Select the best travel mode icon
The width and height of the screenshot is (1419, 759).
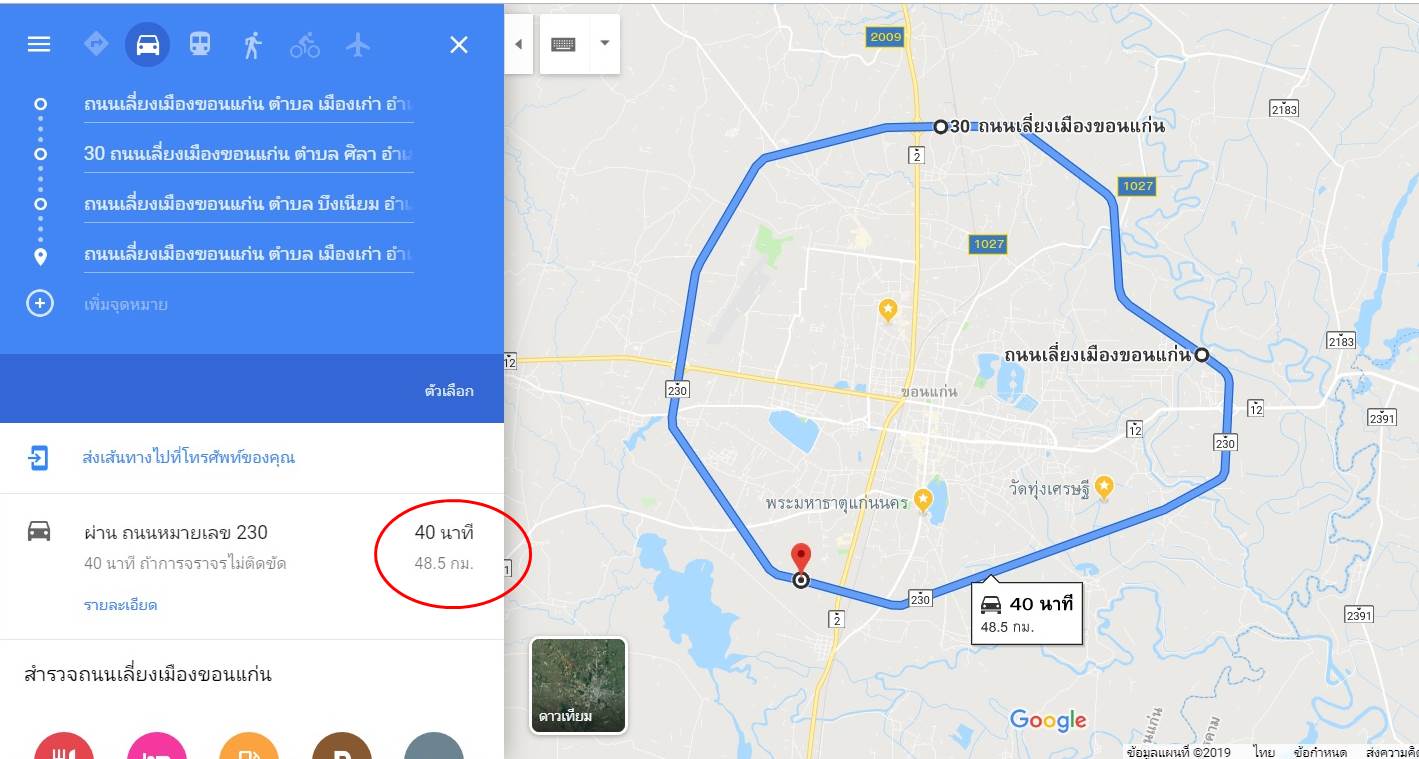(96, 44)
